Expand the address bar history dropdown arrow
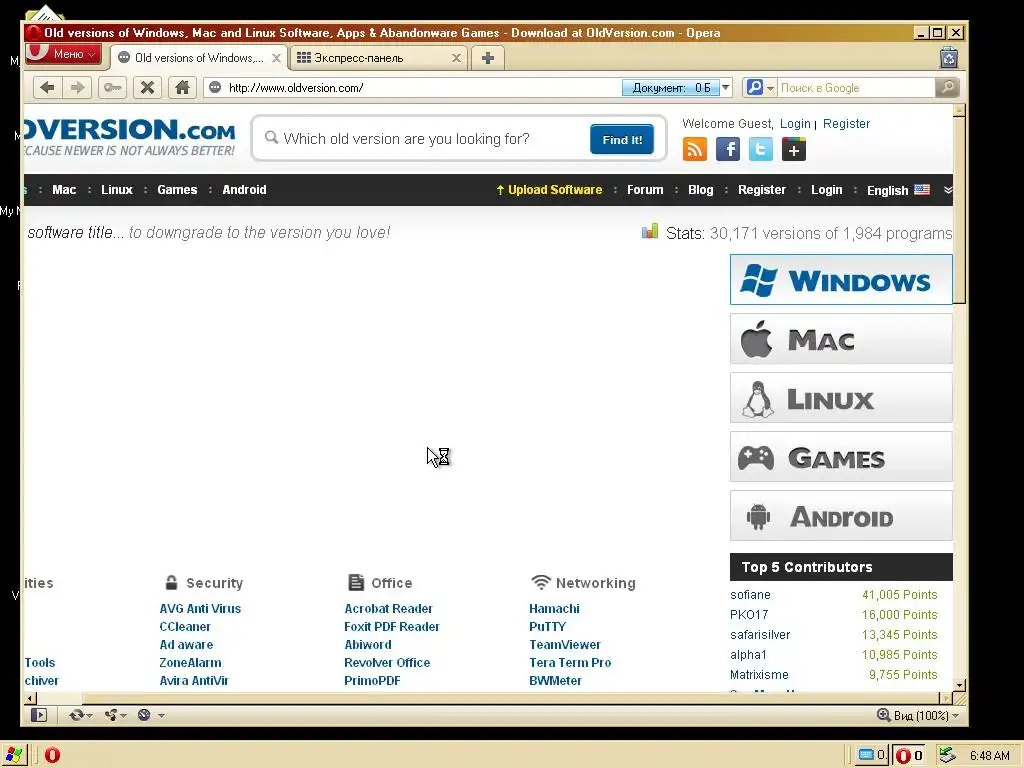This screenshot has height=768, width=1024. (726, 88)
